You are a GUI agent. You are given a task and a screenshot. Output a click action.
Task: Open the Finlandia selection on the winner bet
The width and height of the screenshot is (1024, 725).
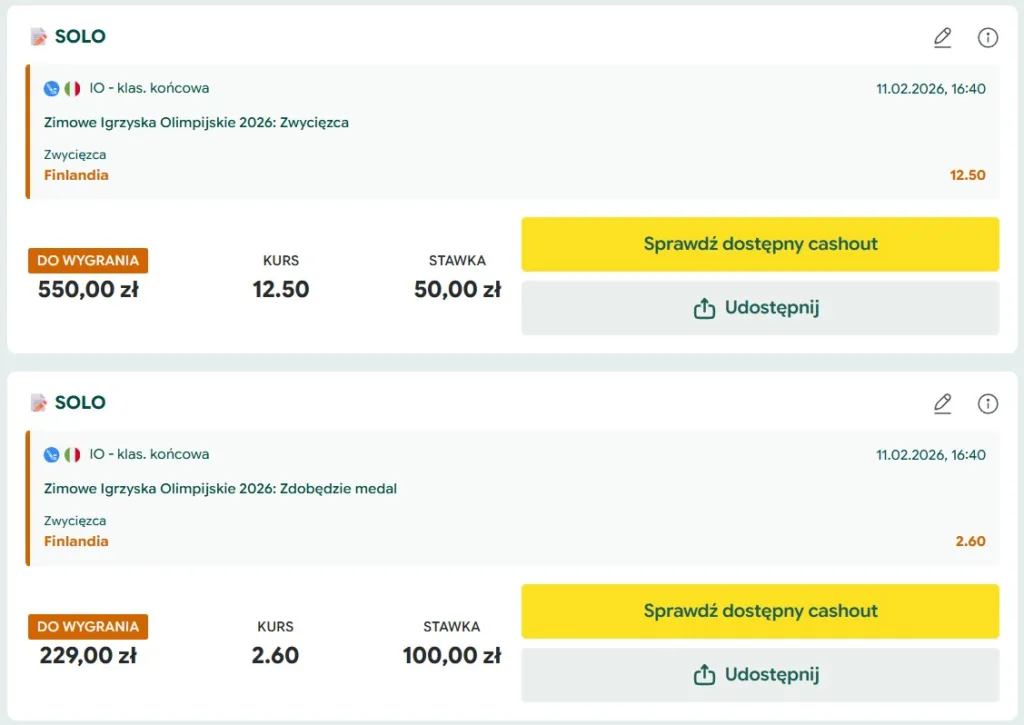(x=76, y=175)
